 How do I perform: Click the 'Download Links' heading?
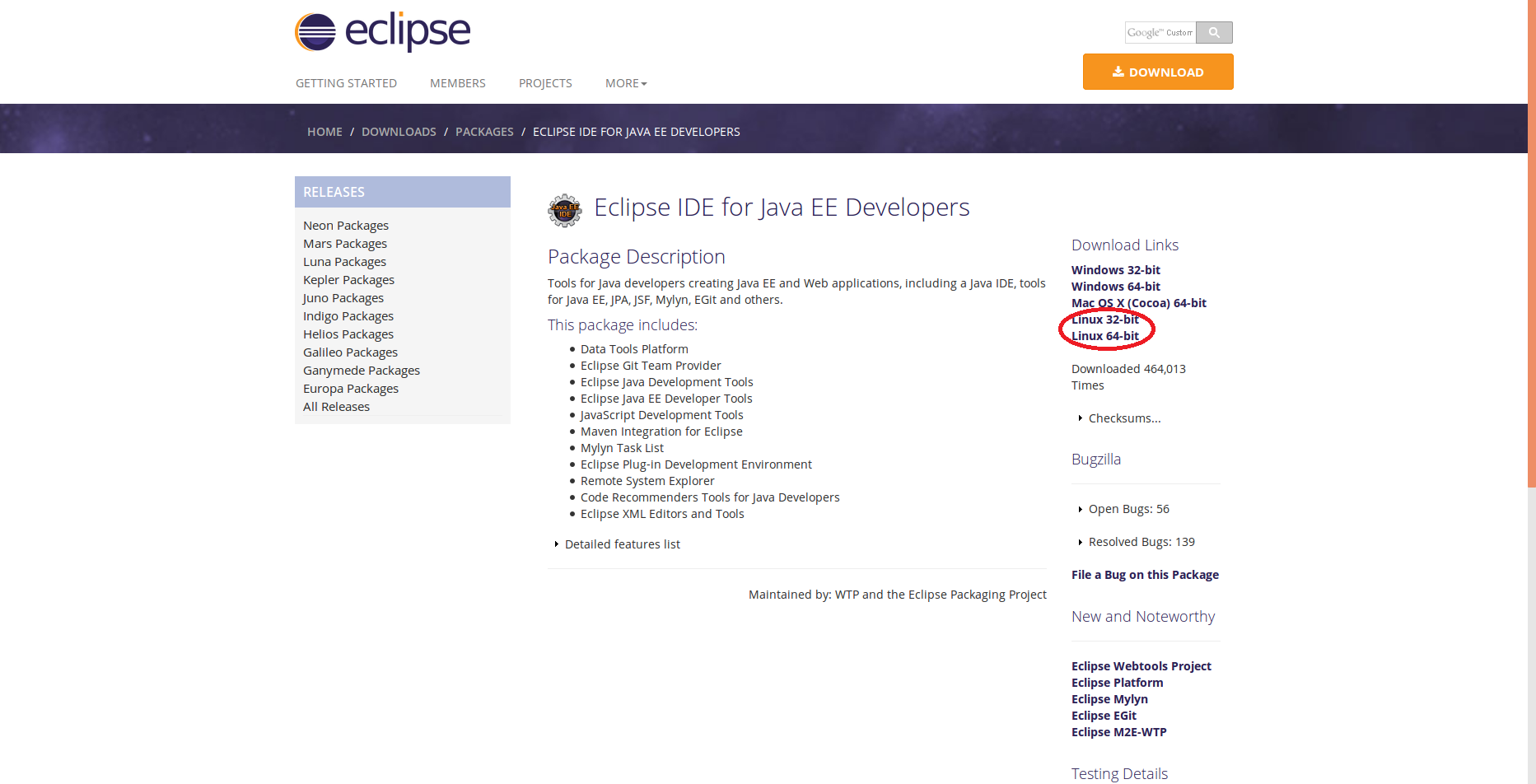pyautogui.click(x=1125, y=245)
